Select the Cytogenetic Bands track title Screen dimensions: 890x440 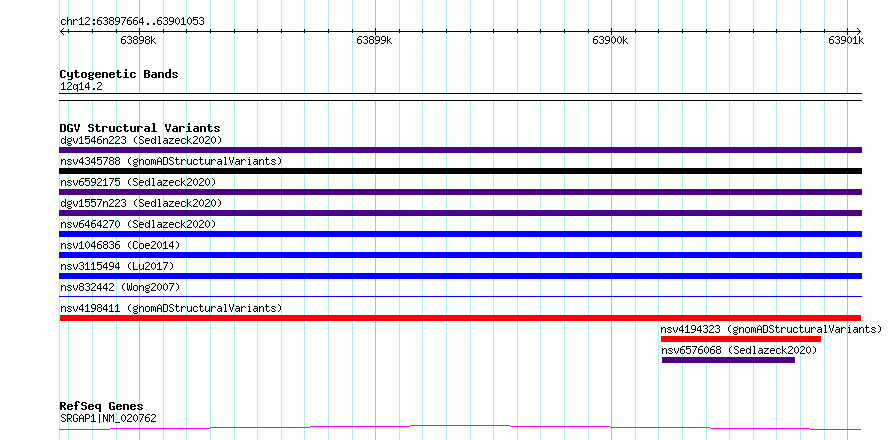click(x=119, y=74)
